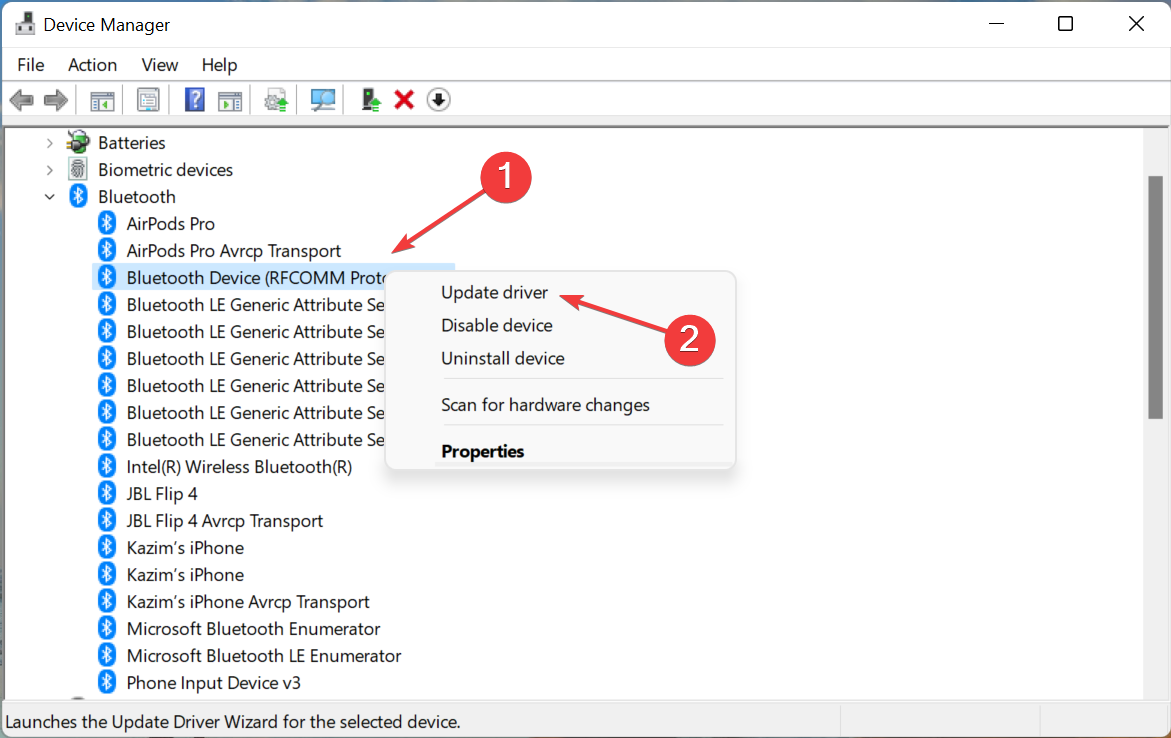Screen dimensions: 1171x738
Task: Select Microsoft Bluetooth LE Enumerator
Action: click(x=264, y=655)
